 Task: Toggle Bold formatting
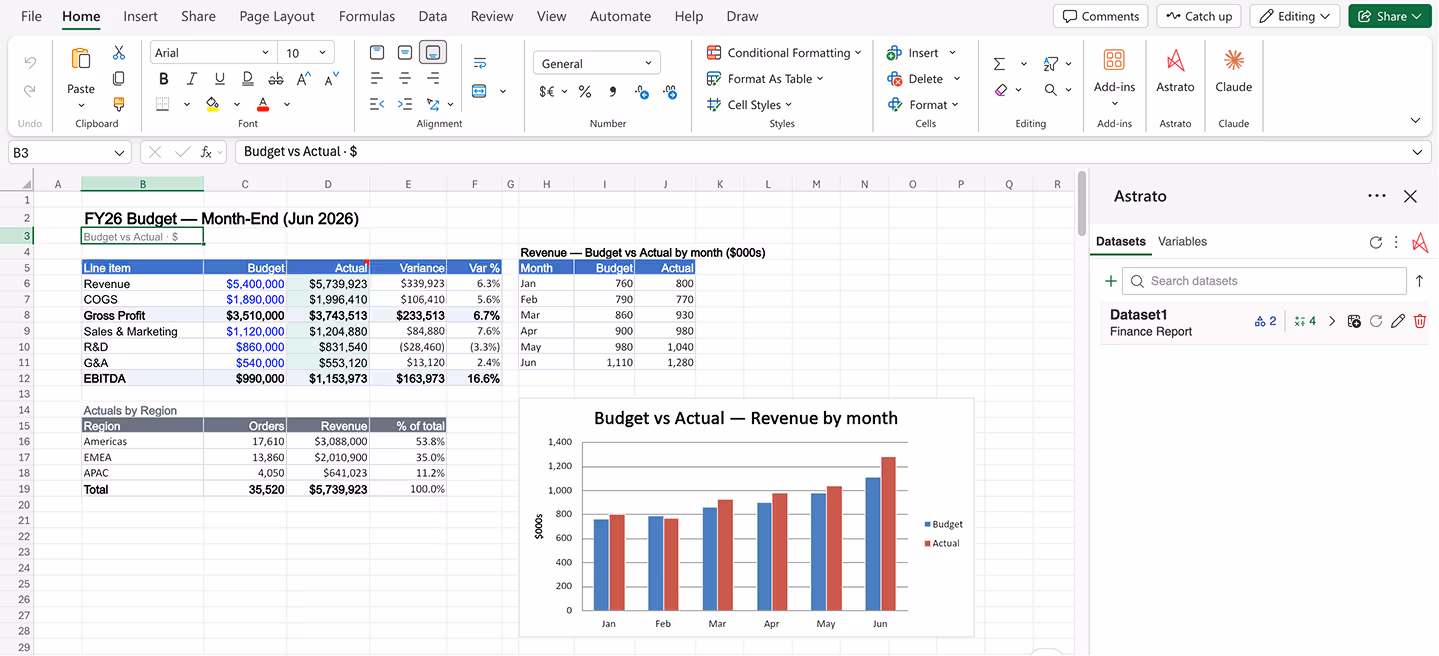pos(163,79)
